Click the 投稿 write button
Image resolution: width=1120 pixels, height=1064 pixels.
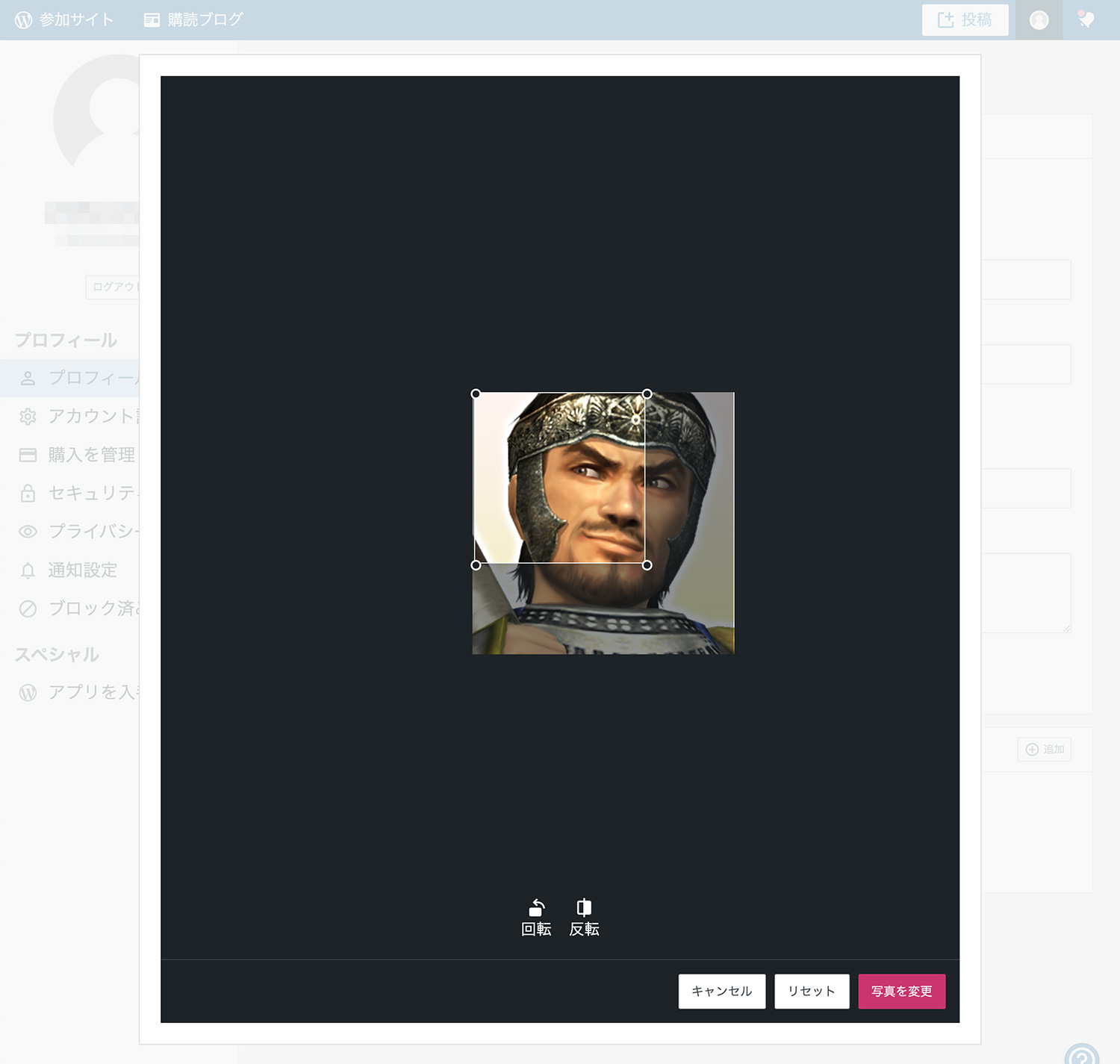tap(965, 20)
